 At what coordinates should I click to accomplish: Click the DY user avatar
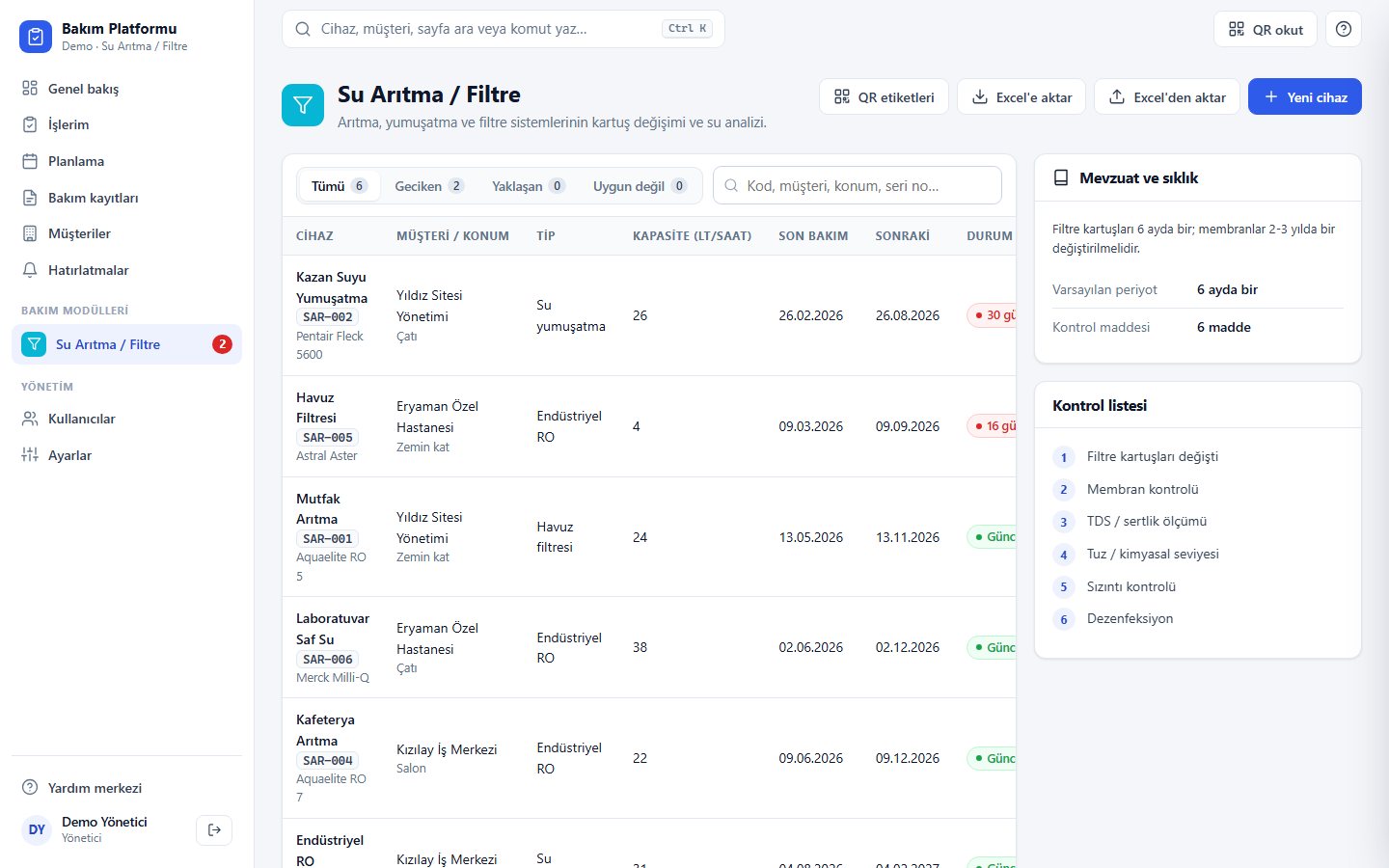tap(37, 829)
